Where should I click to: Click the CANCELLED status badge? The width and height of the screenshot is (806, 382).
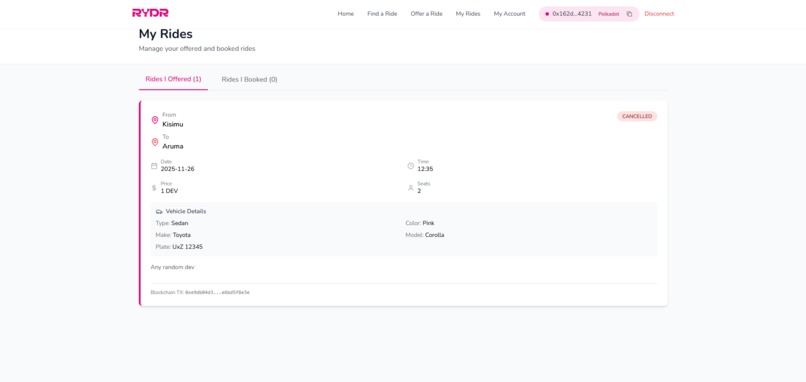point(637,116)
